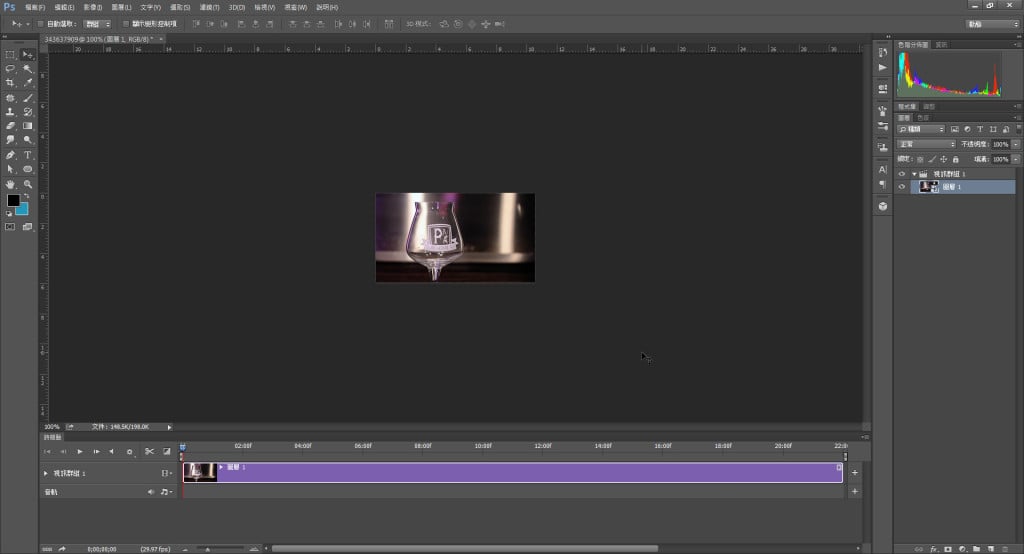The height and width of the screenshot is (554, 1024).
Task: Click the foreground black color swatch
Action: pos(12,200)
